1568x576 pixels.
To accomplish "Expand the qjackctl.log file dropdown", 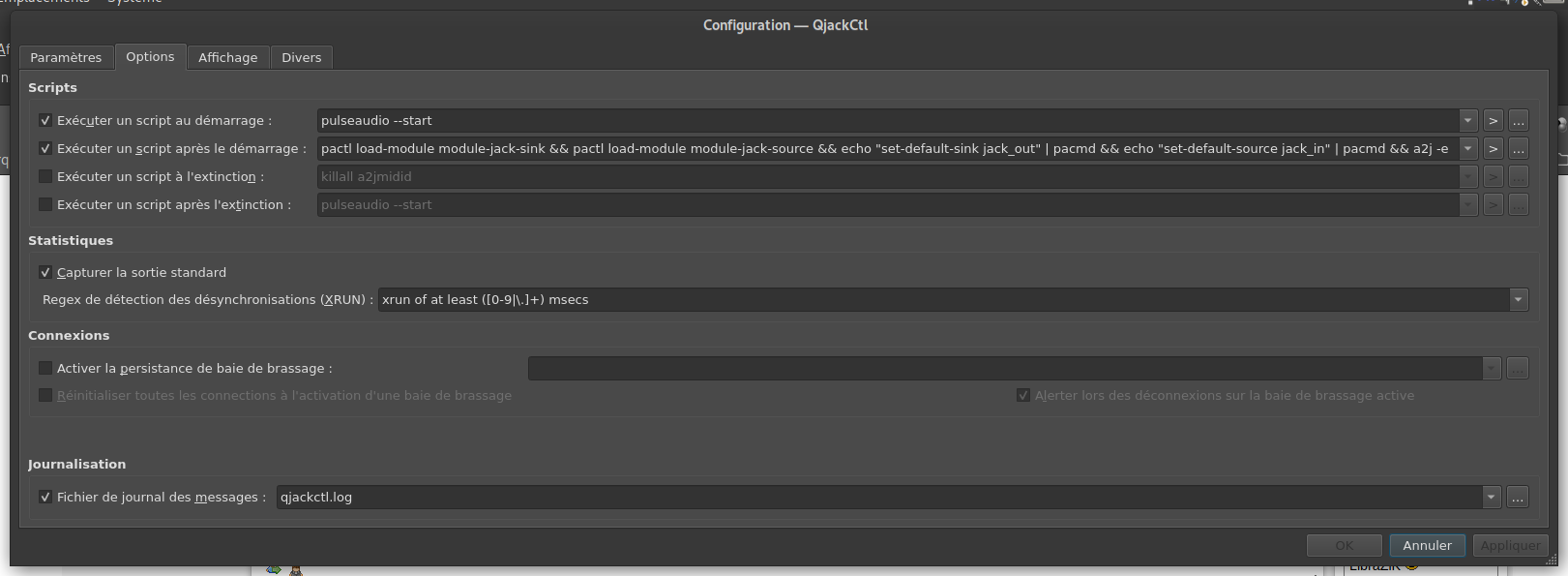I will click(x=1491, y=498).
